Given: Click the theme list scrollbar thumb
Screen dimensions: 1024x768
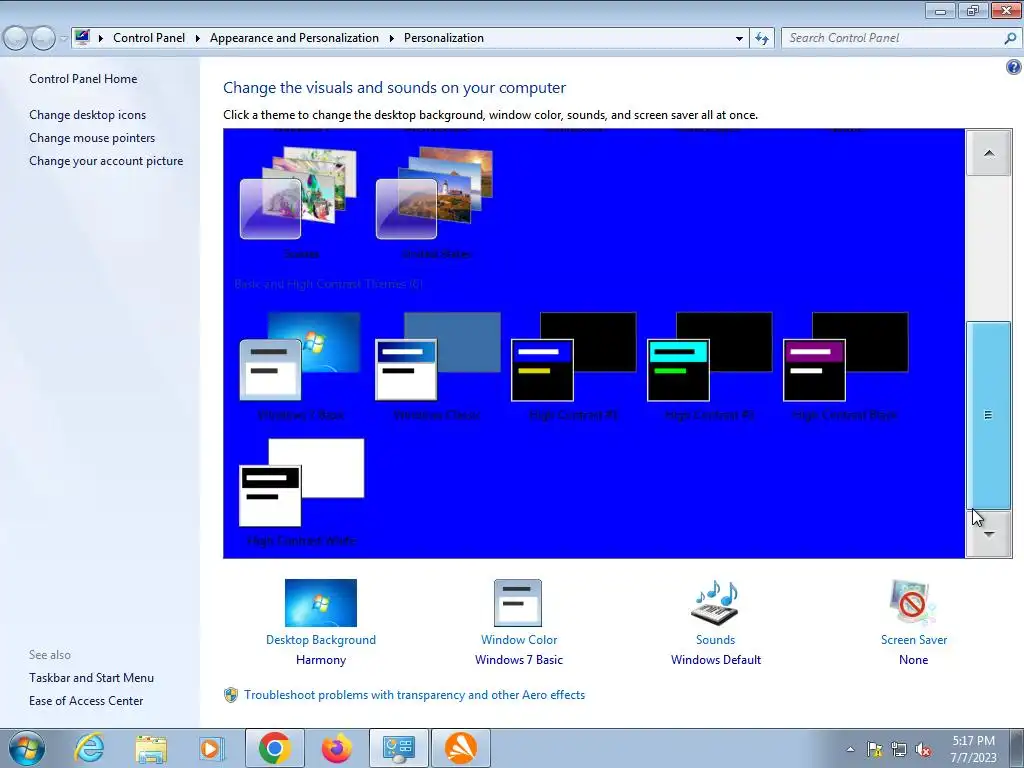Looking at the screenshot, I should 989,415.
